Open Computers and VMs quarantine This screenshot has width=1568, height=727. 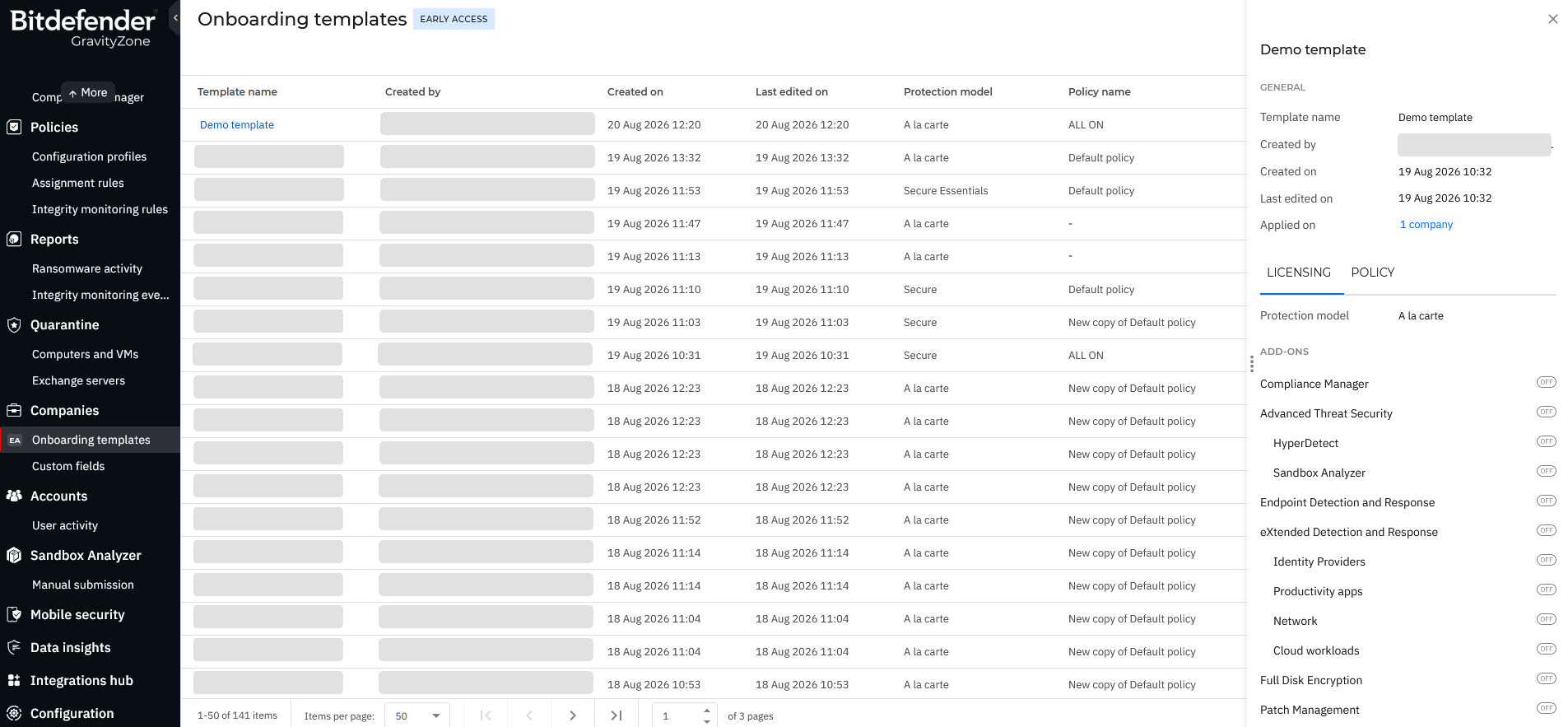[x=86, y=354]
